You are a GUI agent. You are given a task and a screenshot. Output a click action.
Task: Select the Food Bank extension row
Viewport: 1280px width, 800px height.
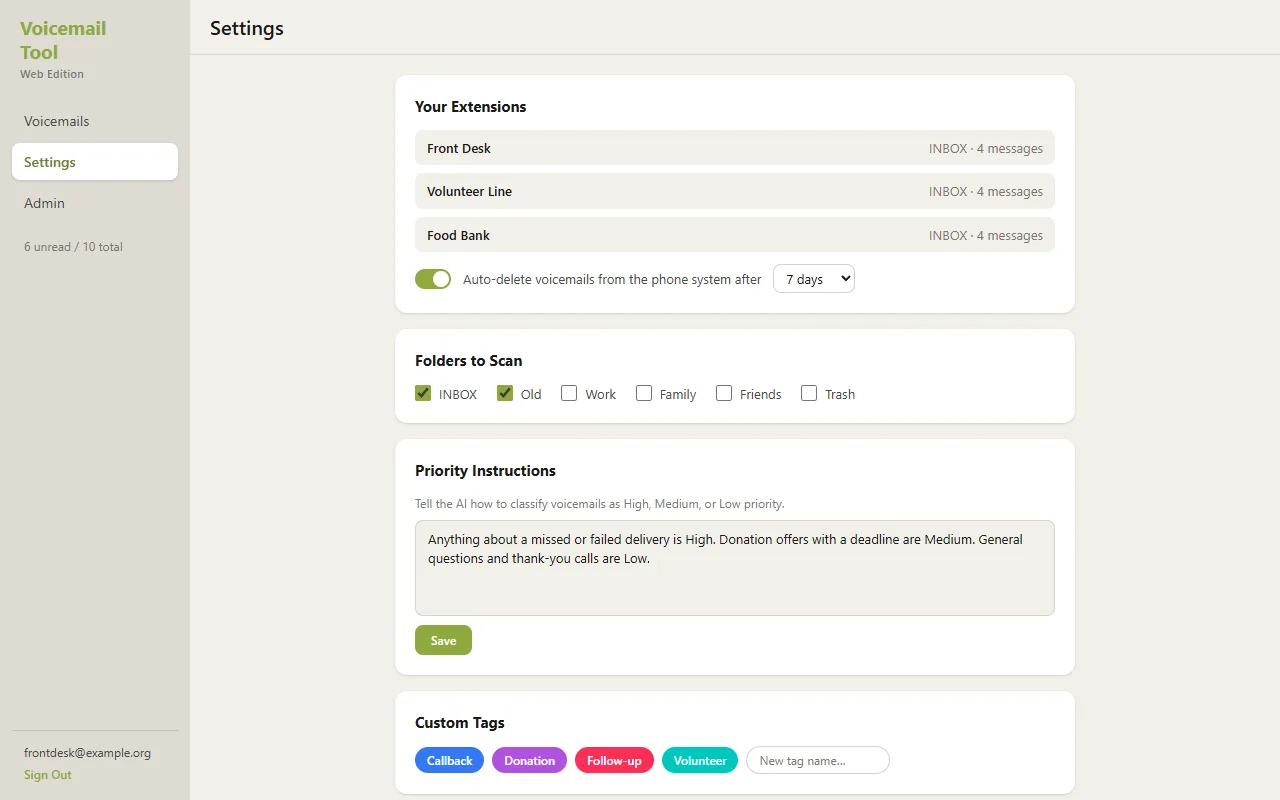(x=735, y=235)
